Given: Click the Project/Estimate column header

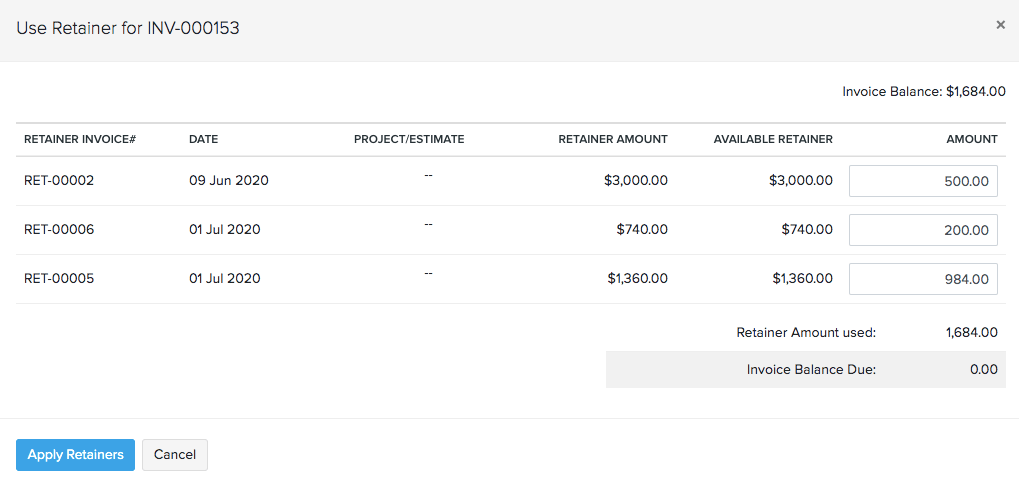Looking at the screenshot, I should [409, 139].
